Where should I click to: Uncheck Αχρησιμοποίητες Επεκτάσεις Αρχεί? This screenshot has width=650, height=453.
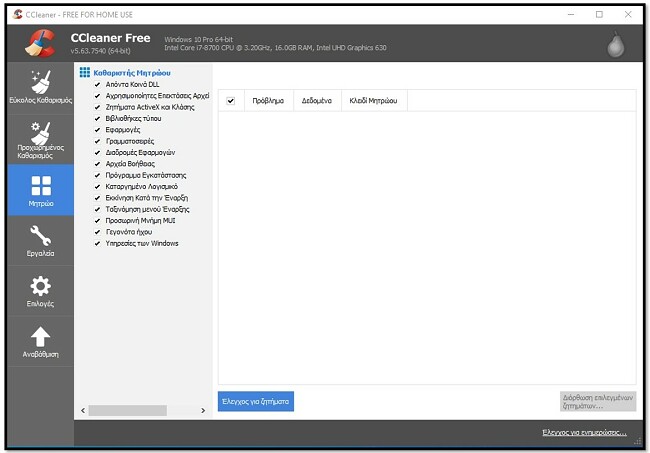point(97,96)
